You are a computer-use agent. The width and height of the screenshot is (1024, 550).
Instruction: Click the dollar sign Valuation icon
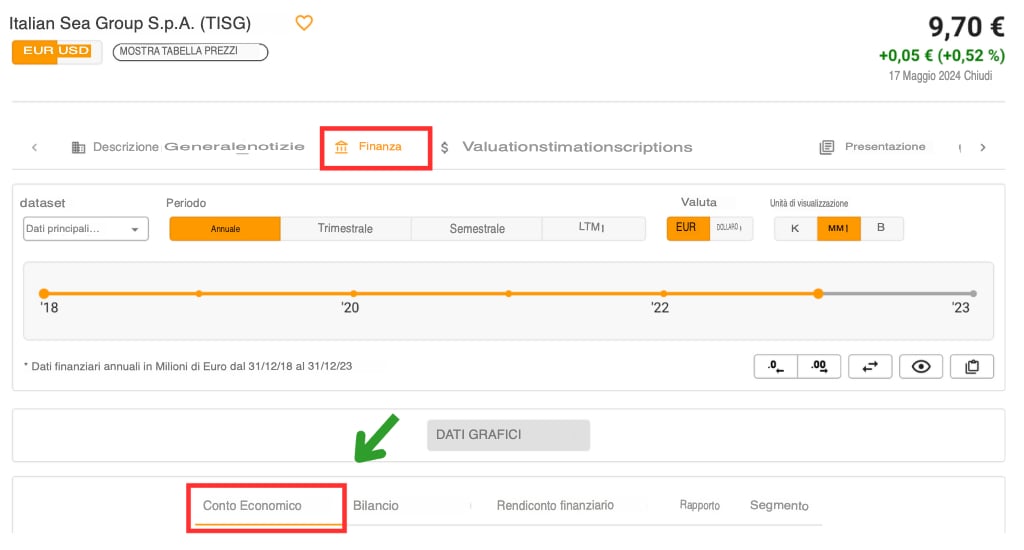point(445,147)
